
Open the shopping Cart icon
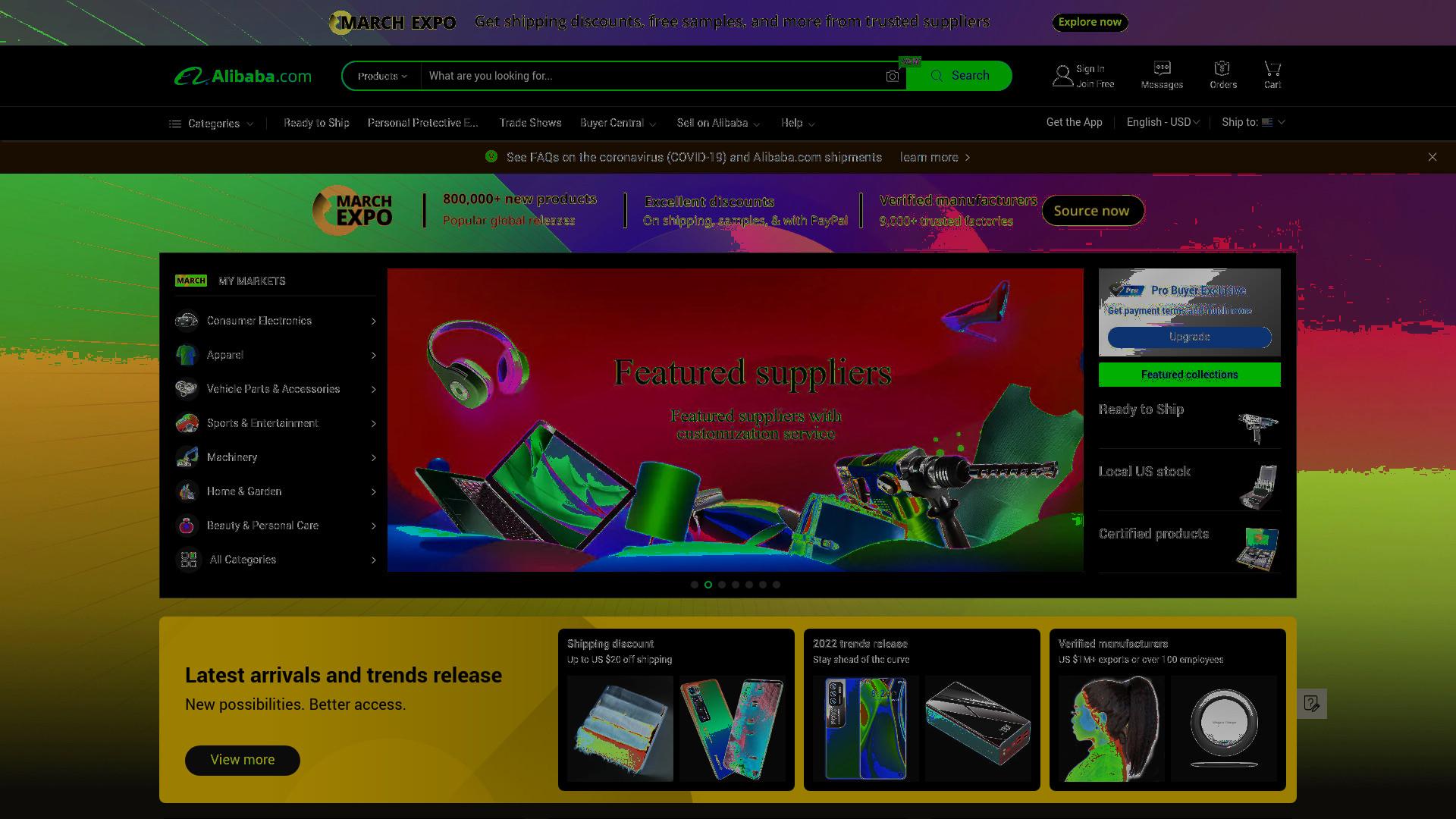coord(1272,68)
